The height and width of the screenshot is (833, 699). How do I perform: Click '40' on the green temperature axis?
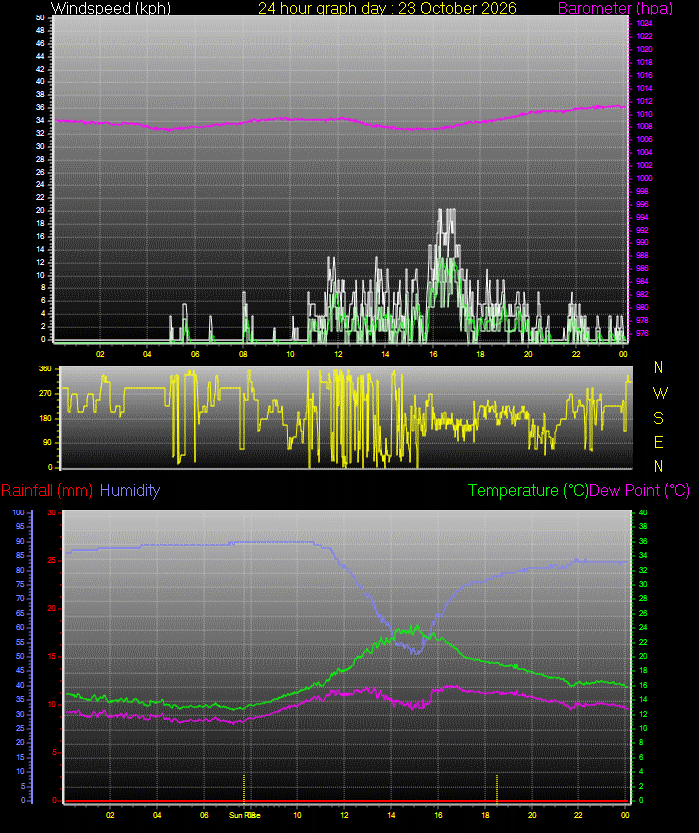point(643,513)
